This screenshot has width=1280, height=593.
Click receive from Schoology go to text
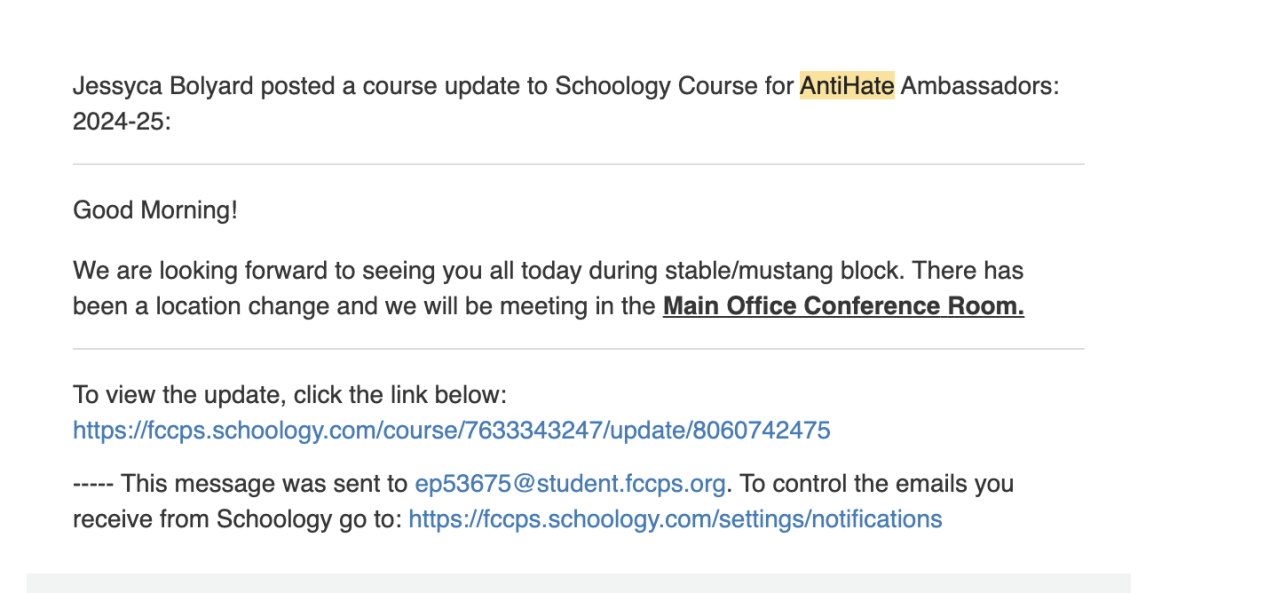pyautogui.click(x=236, y=519)
